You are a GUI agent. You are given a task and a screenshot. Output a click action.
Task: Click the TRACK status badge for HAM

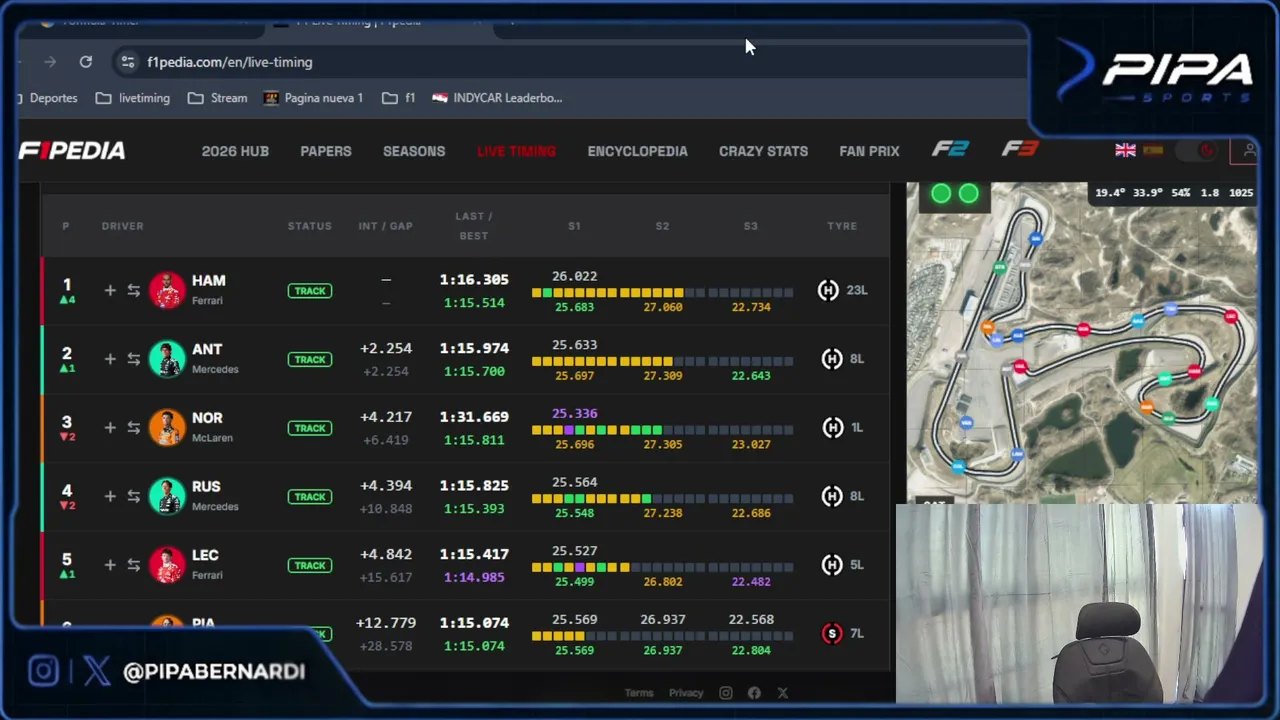[310, 291]
